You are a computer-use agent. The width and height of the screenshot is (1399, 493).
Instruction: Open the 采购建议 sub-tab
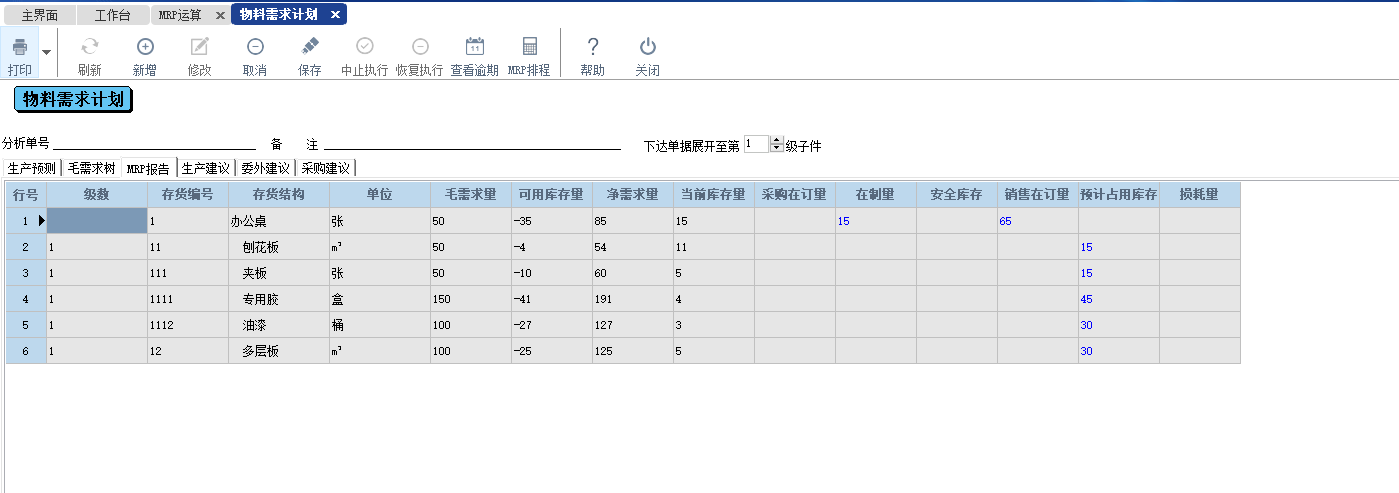[x=325, y=168]
